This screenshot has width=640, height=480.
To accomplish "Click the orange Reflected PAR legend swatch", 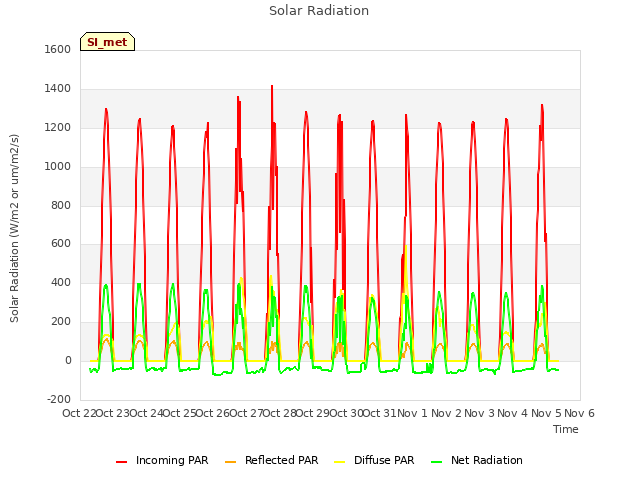I will pos(231,462).
